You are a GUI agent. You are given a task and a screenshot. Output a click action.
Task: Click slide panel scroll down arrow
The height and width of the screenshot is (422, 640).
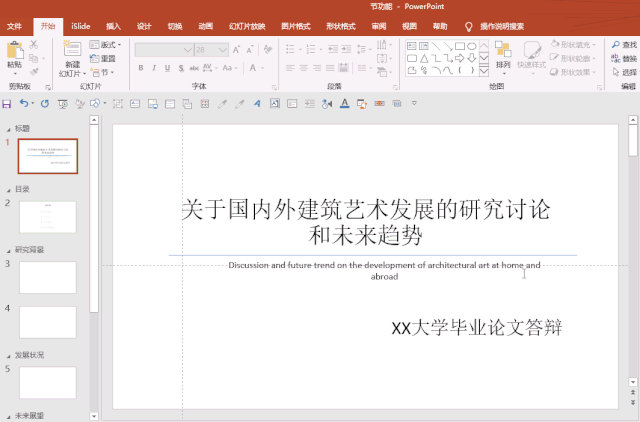point(94,416)
